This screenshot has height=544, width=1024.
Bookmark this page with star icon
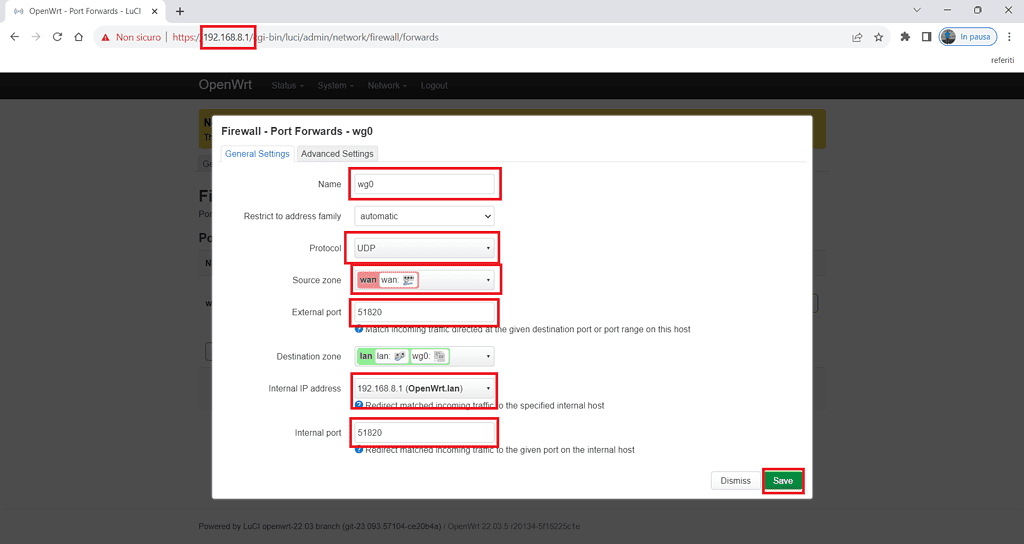pyautogui.click(x=879, y=37)
